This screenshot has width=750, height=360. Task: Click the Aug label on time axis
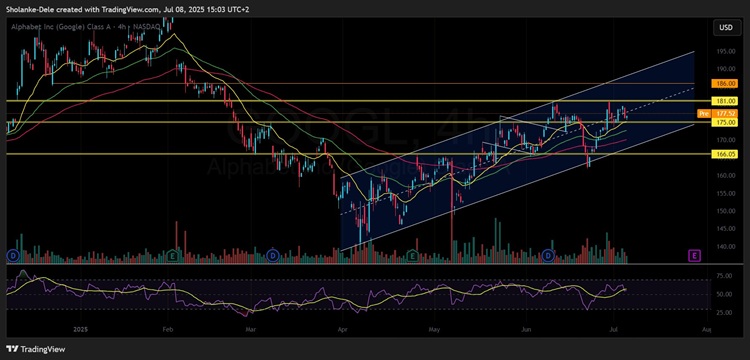pos(706,330)
